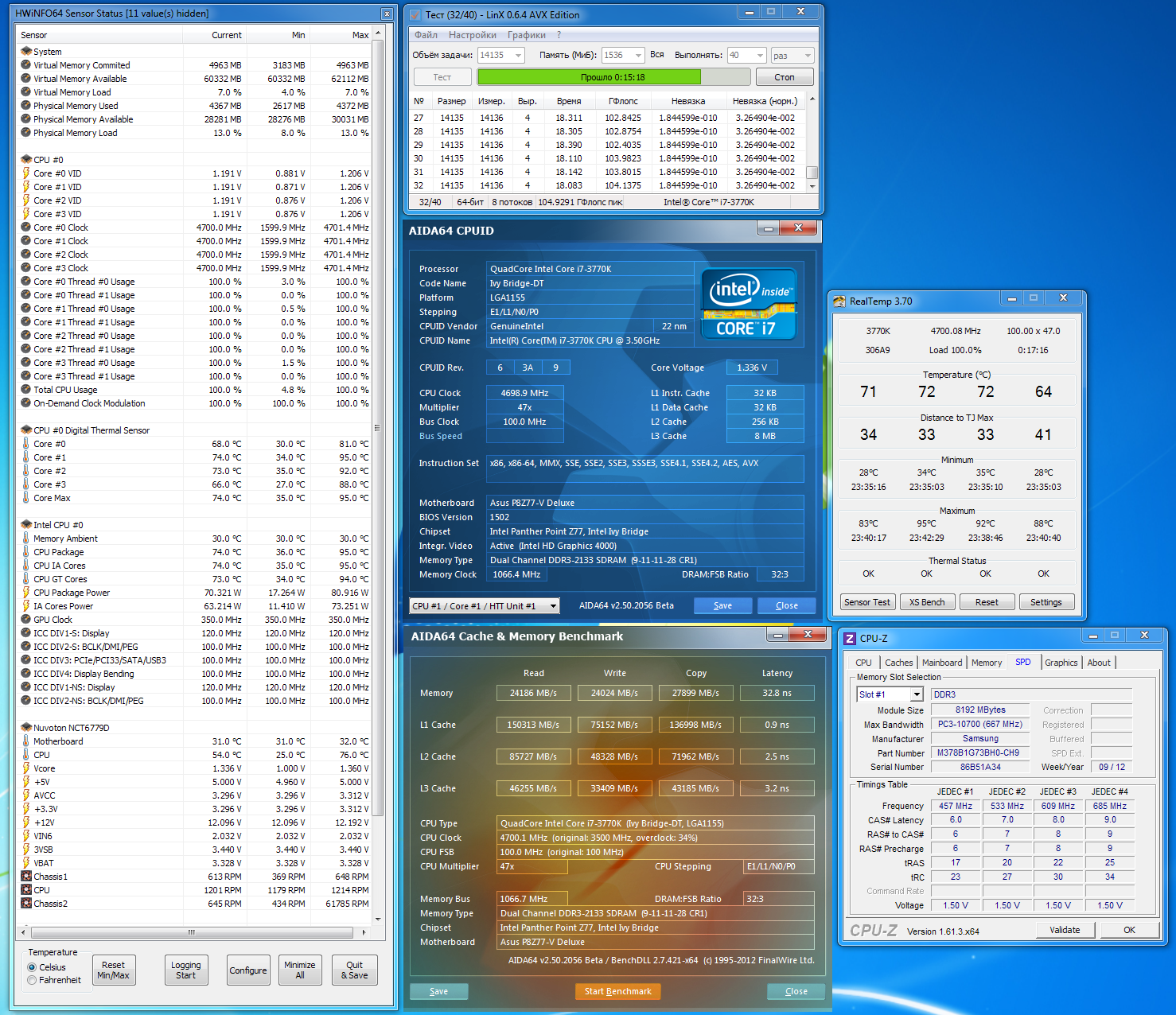The height and width of the screenshot is (1015, 1176).
Task: Click the System group icon in HWiNFO
Action: coord(25,52)
